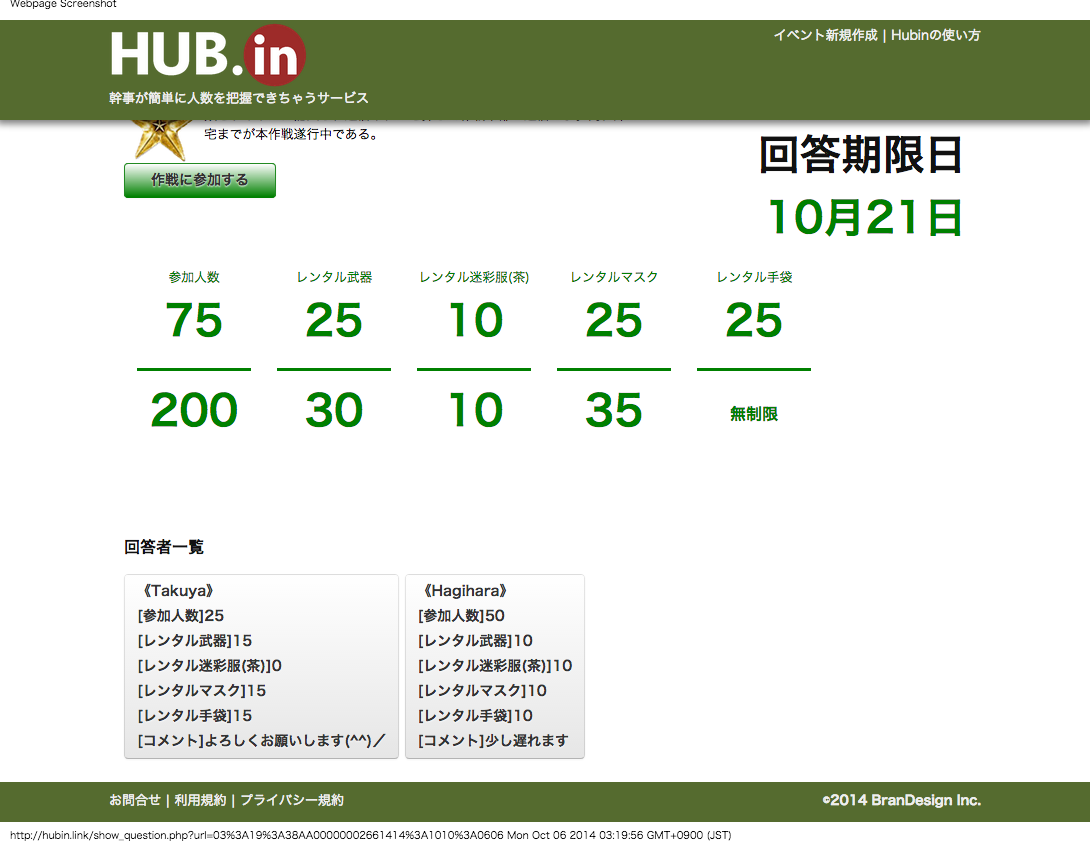
Task: Click the 10月21日 deadline date
Action: (864, 218)
